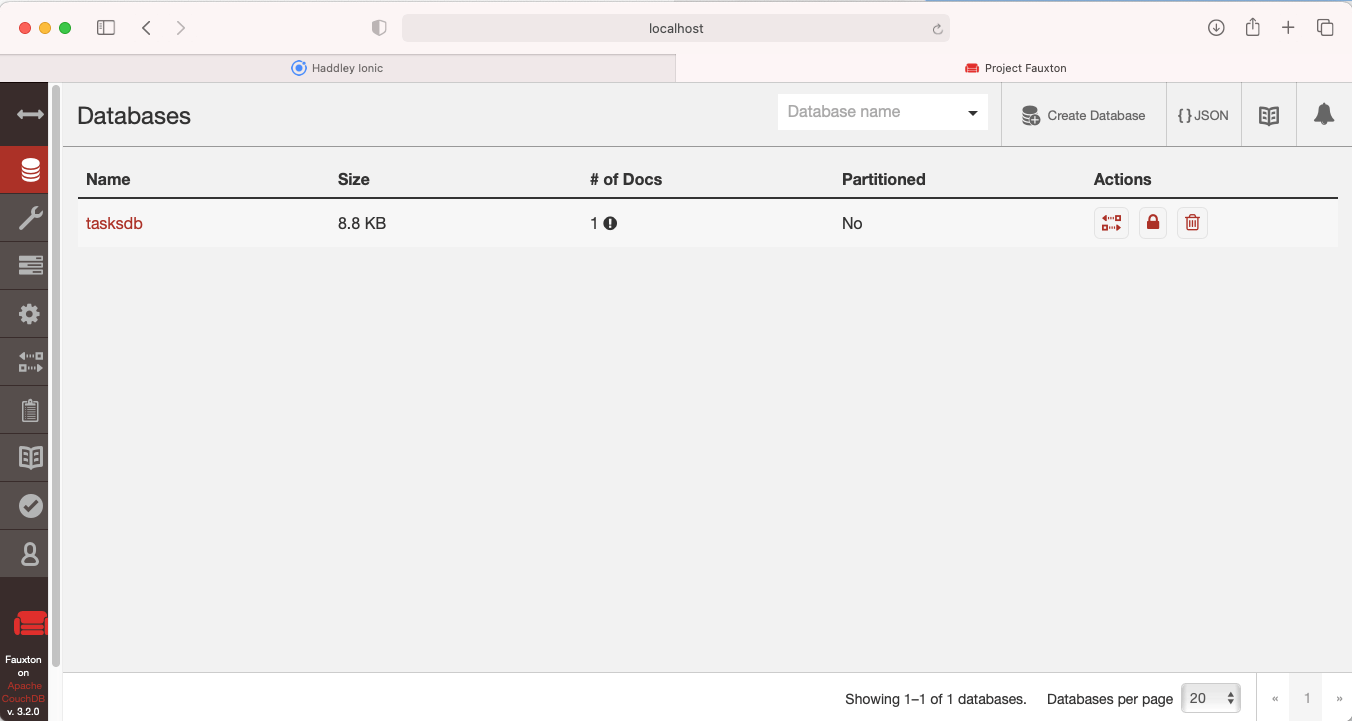Open the Databases sidebar icon

(30, 170)
